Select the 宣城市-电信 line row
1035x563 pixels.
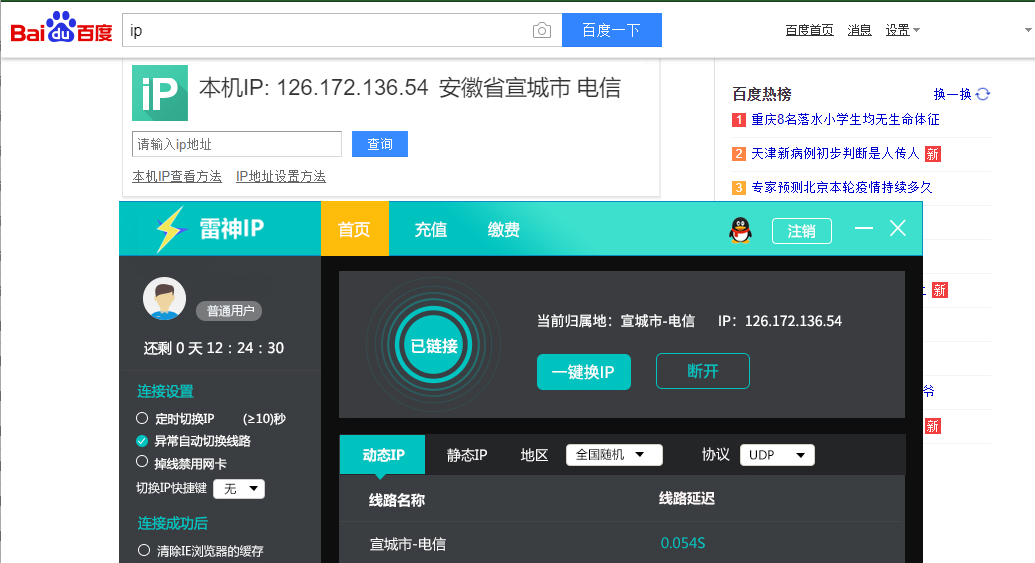coord(620,543)
